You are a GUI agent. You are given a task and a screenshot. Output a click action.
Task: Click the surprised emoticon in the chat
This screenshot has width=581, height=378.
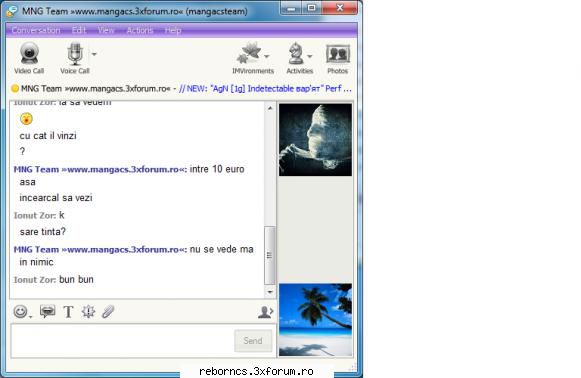[26, 119]
